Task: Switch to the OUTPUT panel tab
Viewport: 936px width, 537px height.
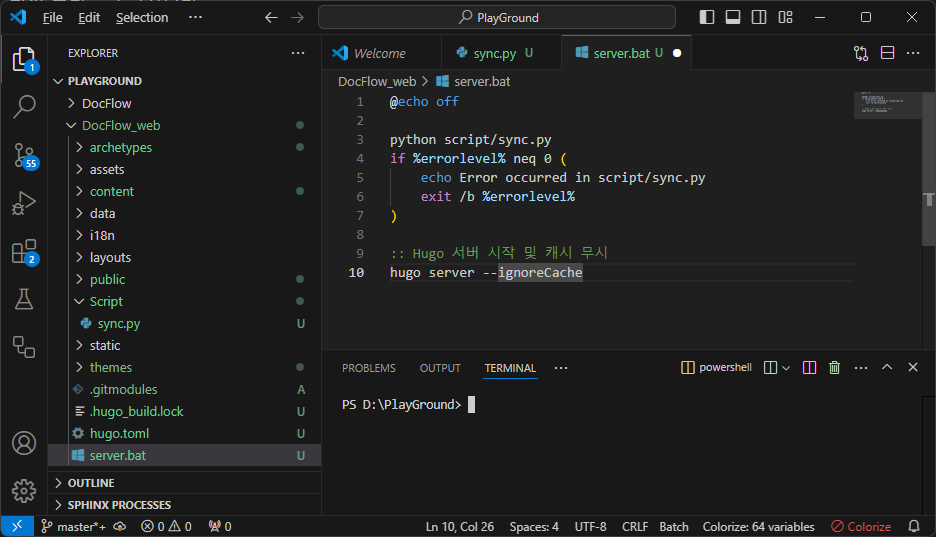Action: coord(440,368)
